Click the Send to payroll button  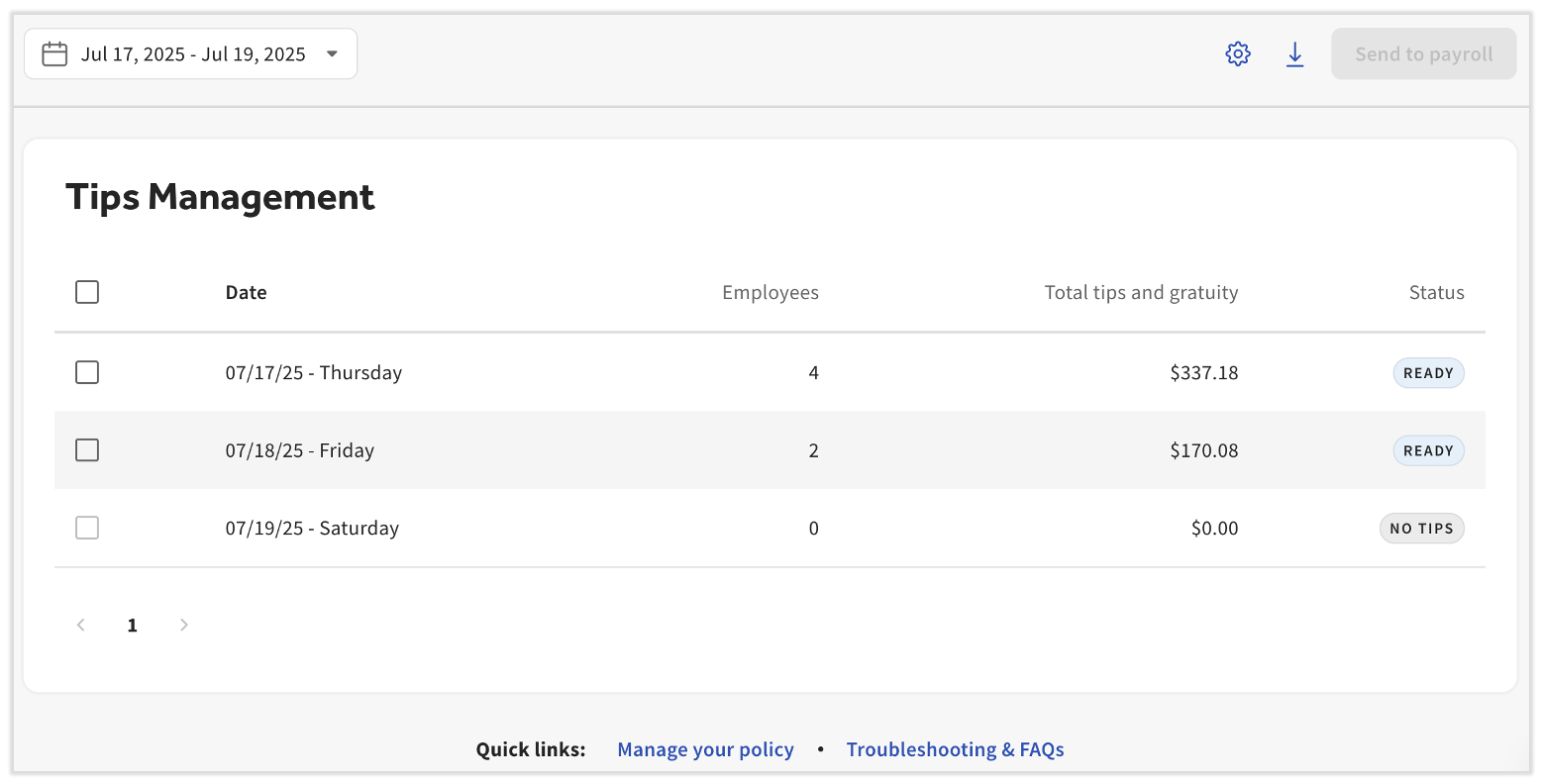1423,54
